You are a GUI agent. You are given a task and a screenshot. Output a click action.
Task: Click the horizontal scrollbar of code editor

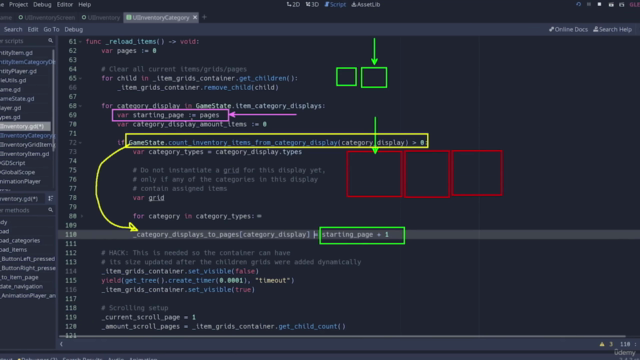tap(343, 337)
